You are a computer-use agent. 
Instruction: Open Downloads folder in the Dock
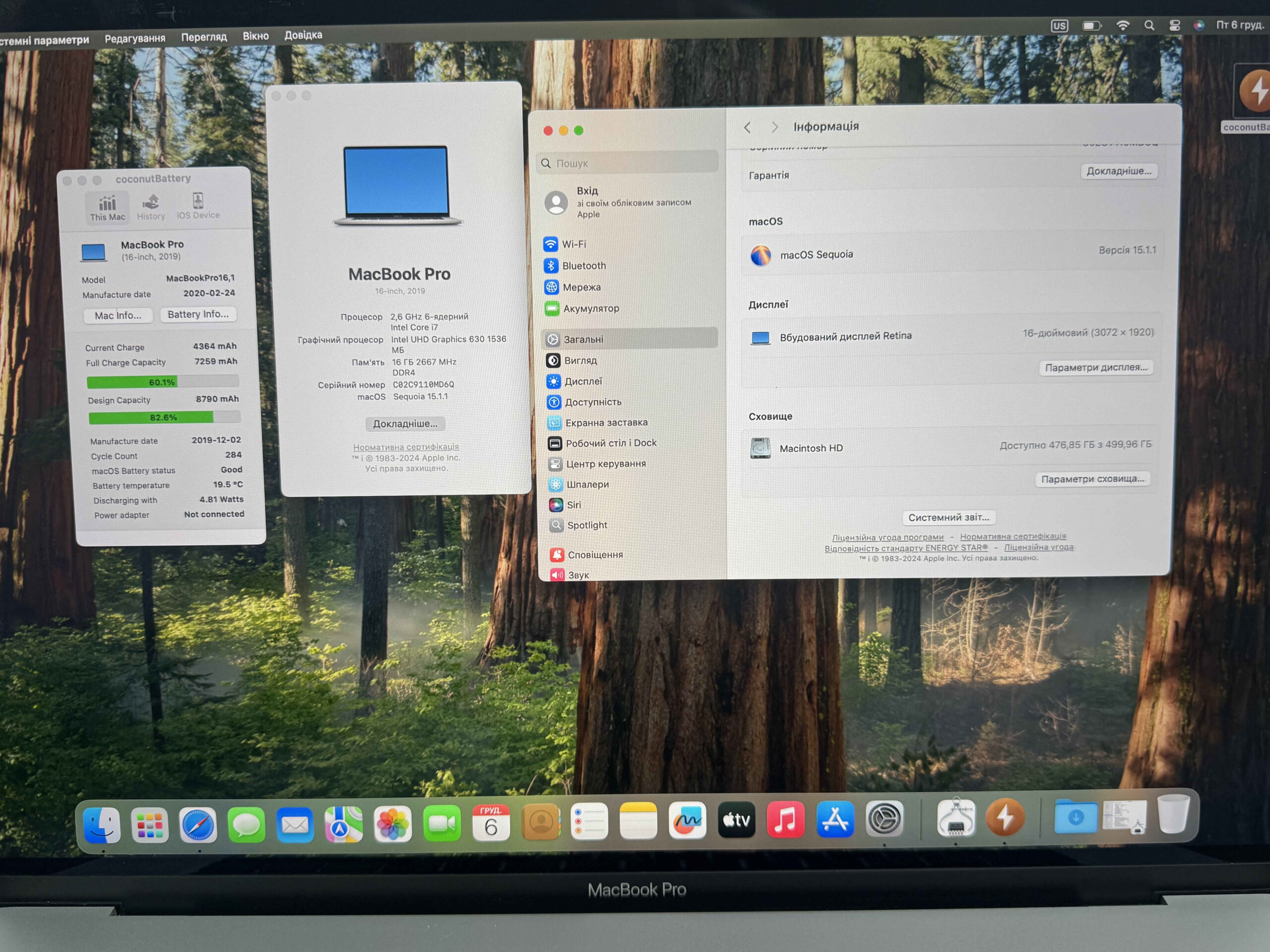click(x=1076, y=816)
